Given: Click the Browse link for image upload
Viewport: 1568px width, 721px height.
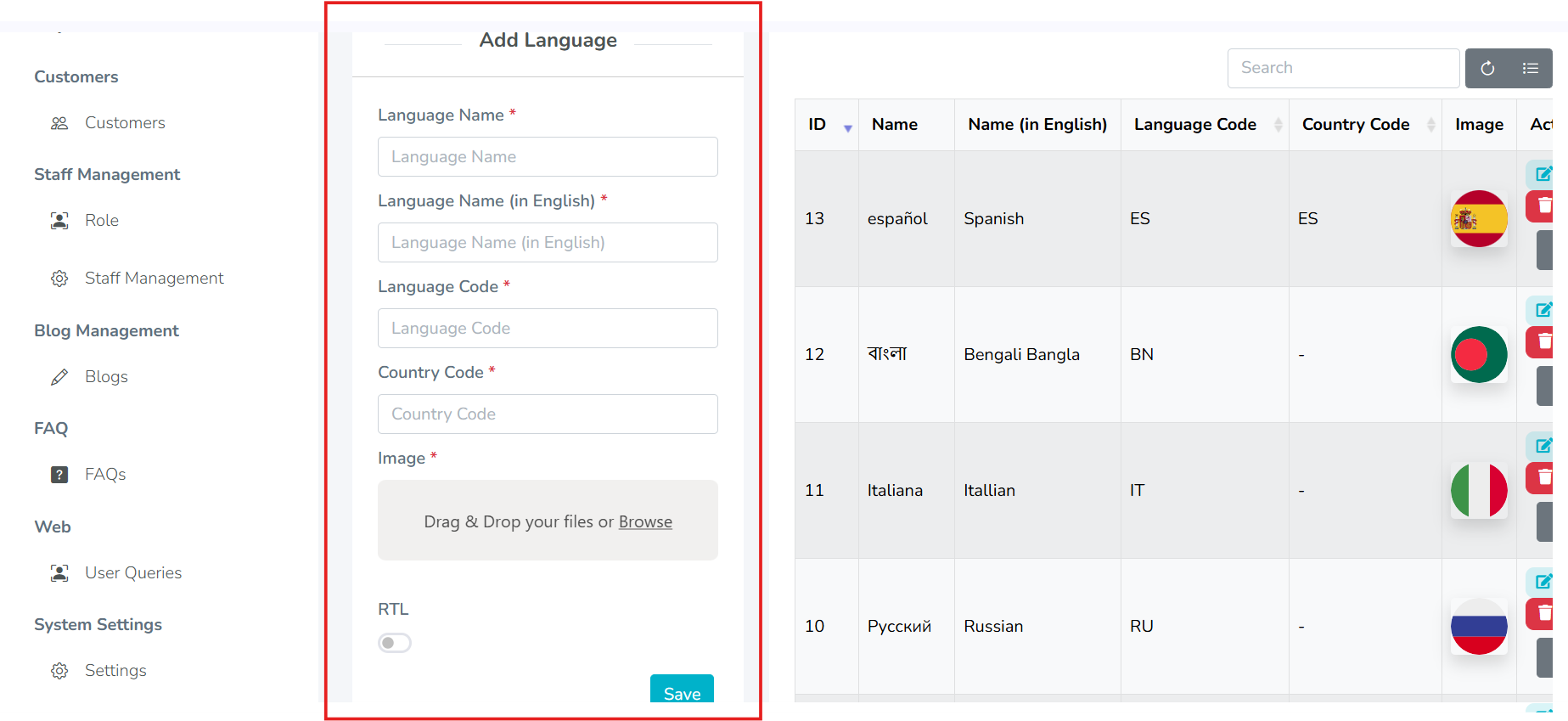Looking at the screenshot, I should pos(645,522).
